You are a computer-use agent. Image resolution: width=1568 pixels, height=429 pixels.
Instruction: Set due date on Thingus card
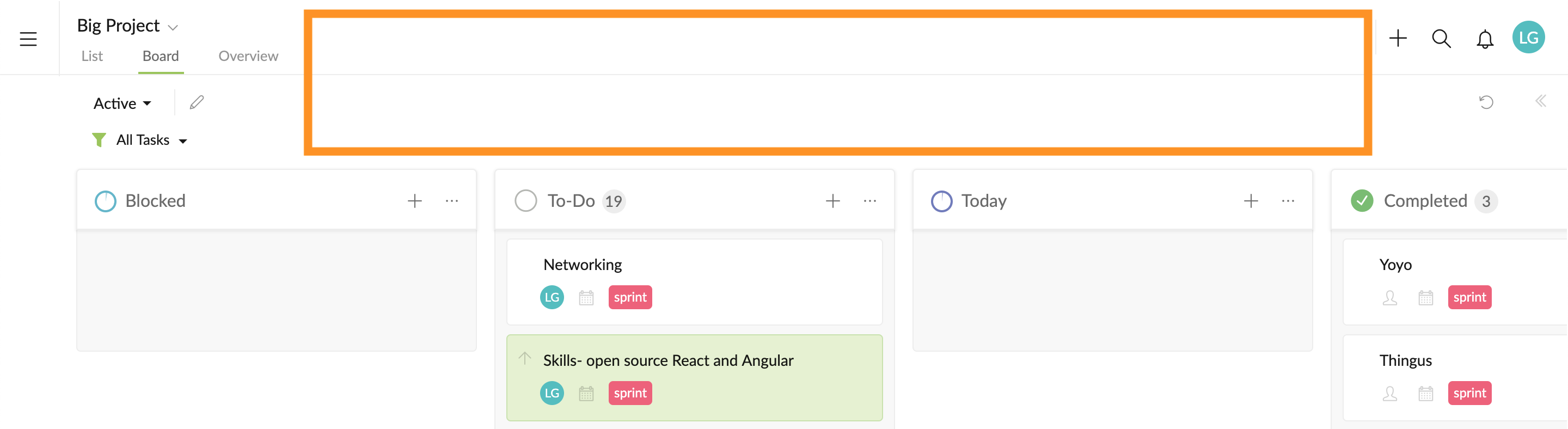pos(1425,394)
